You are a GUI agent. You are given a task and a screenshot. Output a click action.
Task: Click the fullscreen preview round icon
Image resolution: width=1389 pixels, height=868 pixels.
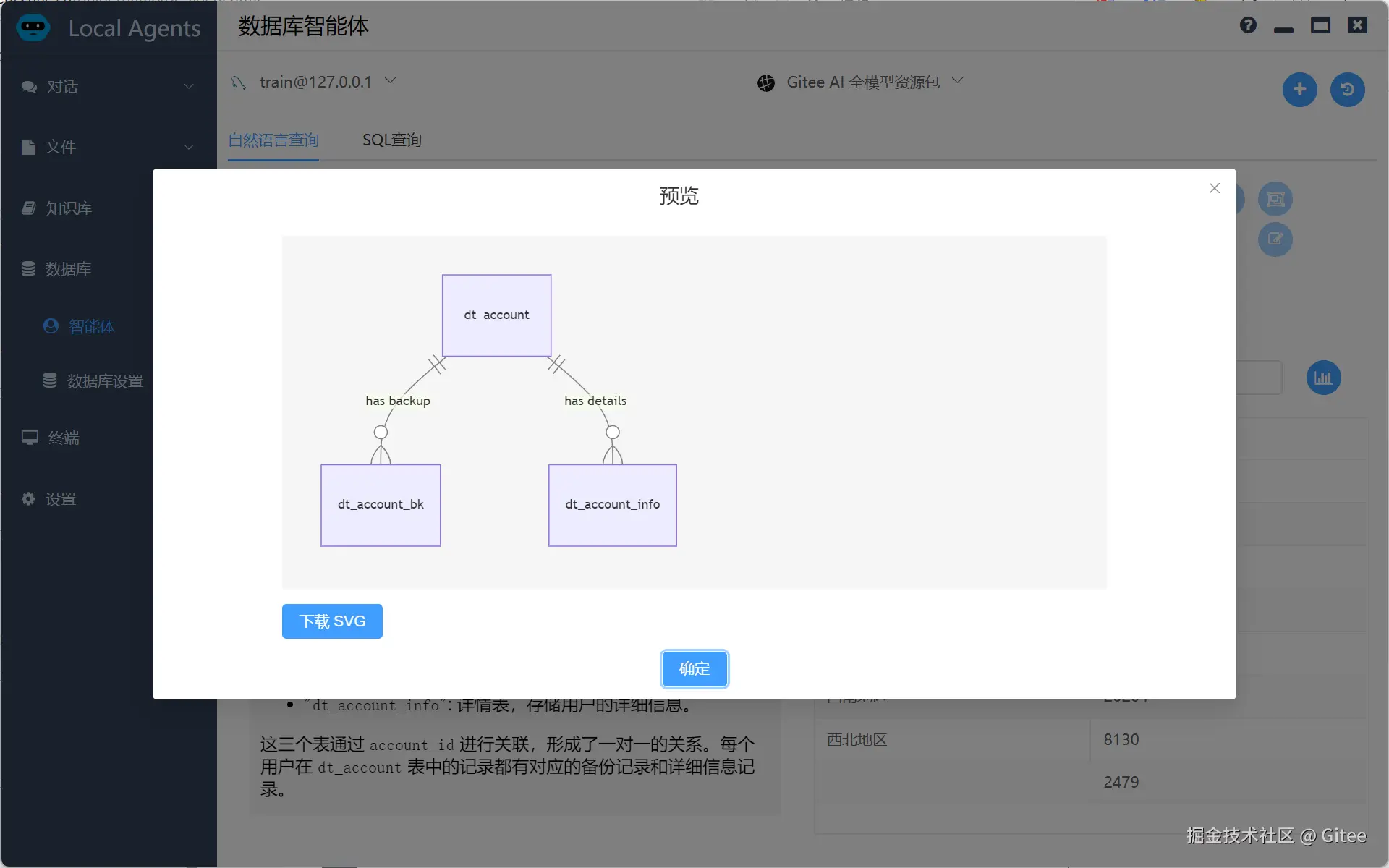(x=1275, y=199)
